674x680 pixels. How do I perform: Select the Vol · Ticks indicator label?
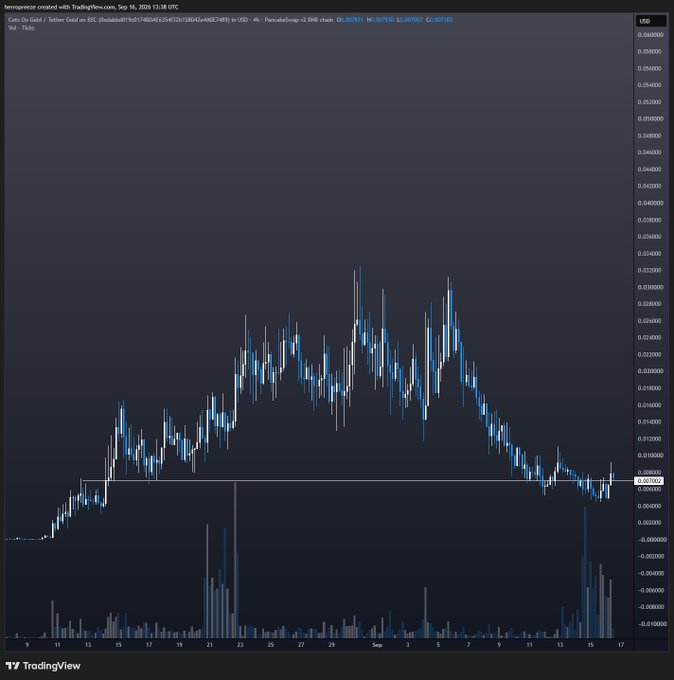21,28
